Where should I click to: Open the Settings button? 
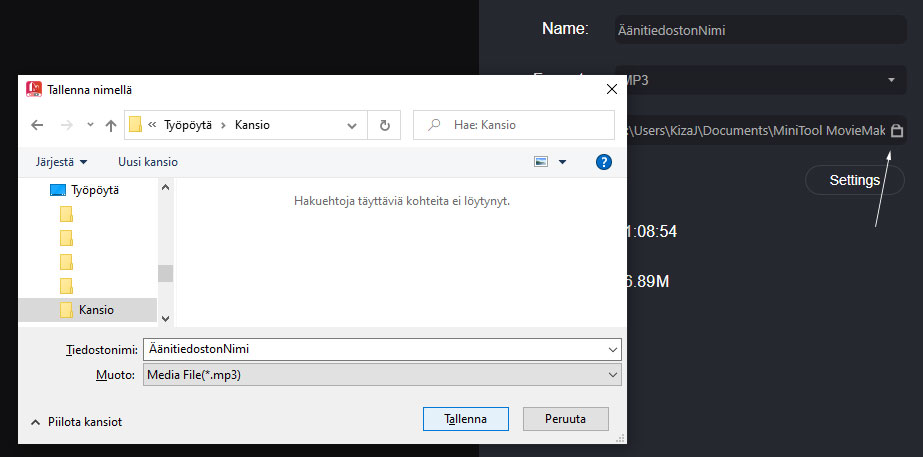click(x=854, y=180)
